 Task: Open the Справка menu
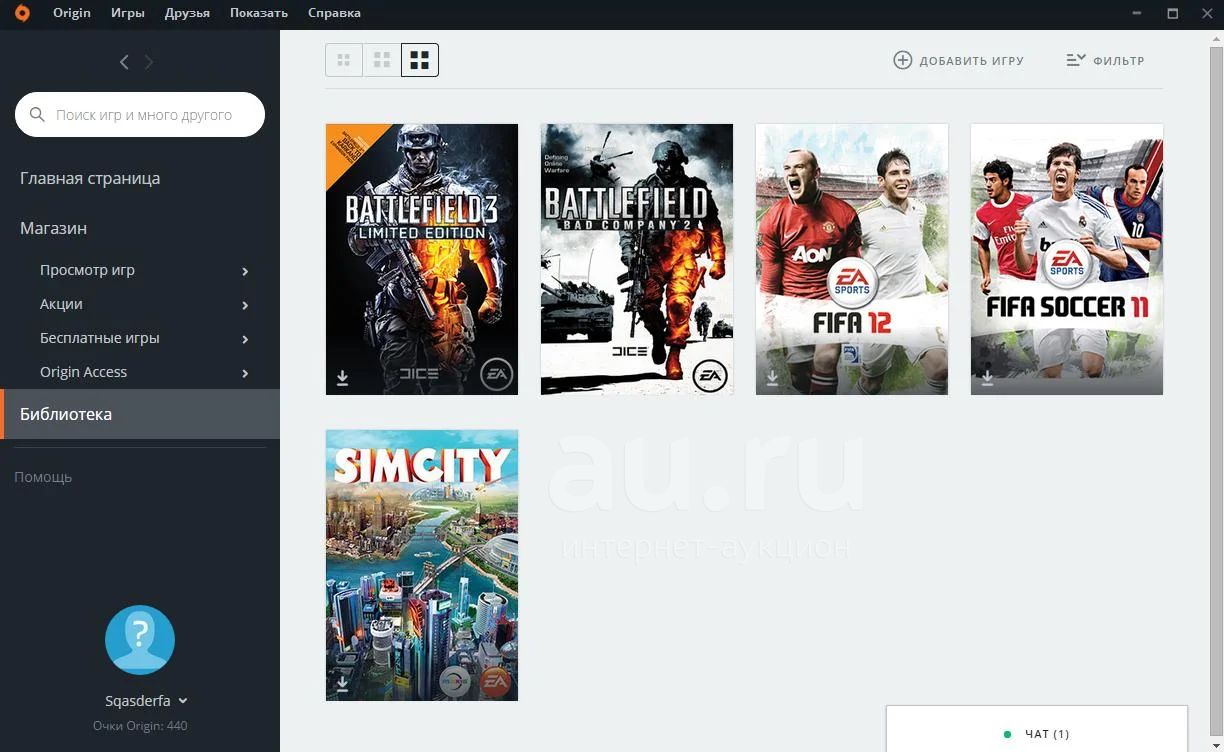[x=334, y=13]
